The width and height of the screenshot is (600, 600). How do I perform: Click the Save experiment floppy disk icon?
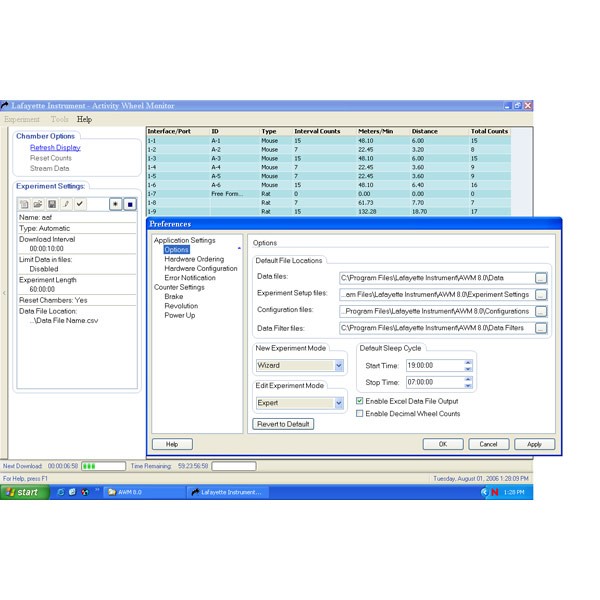click(52, 204)
